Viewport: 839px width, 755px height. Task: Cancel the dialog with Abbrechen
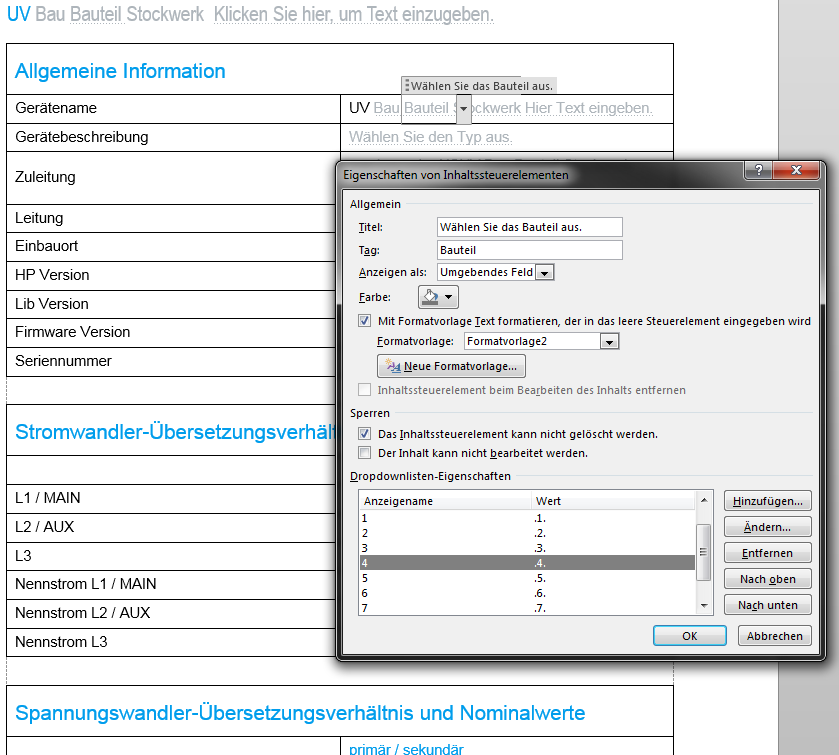[x=774, y=636]
